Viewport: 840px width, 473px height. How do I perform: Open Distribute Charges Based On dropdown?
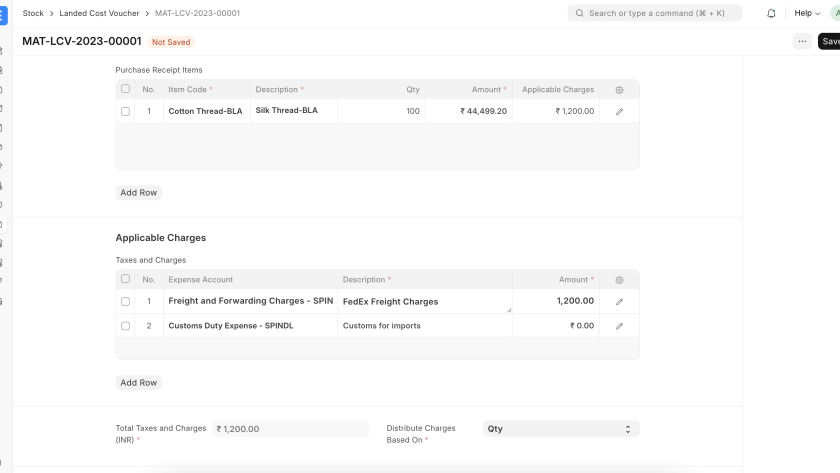coord(560,429)
